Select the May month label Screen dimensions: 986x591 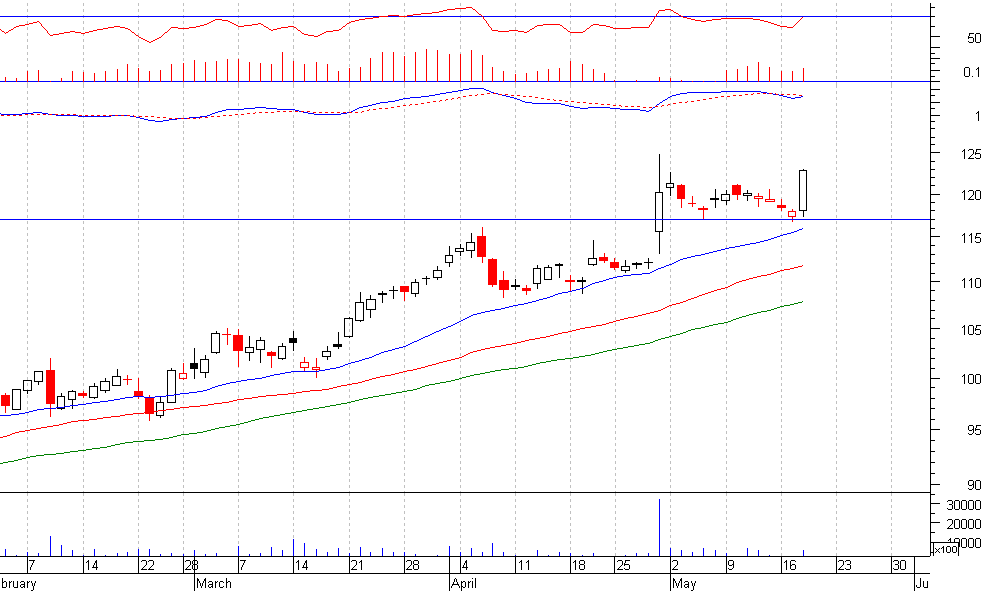pyautogui.click(x=684, y=583)
